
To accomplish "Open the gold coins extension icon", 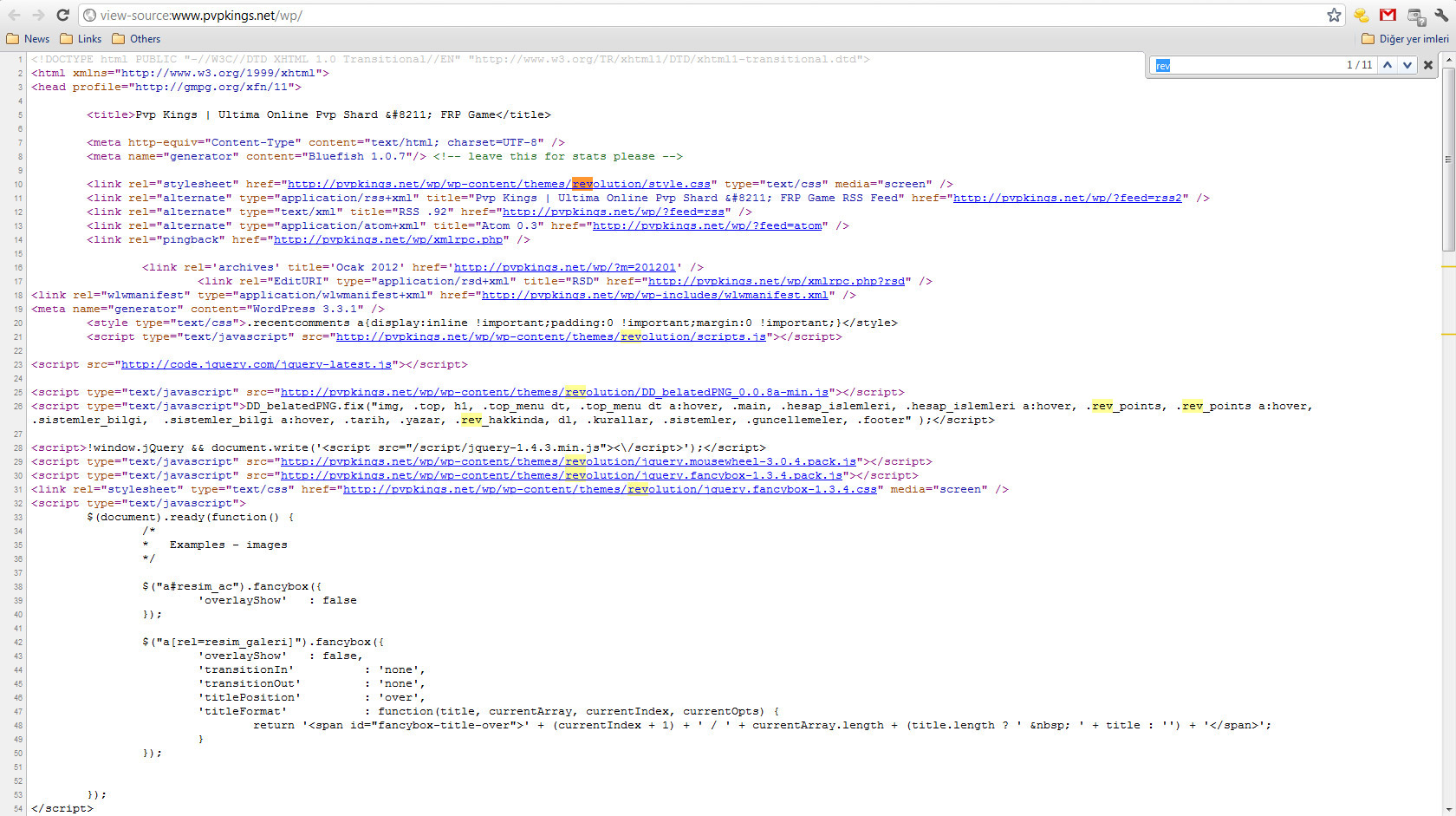I will (x=1362, y=15).
